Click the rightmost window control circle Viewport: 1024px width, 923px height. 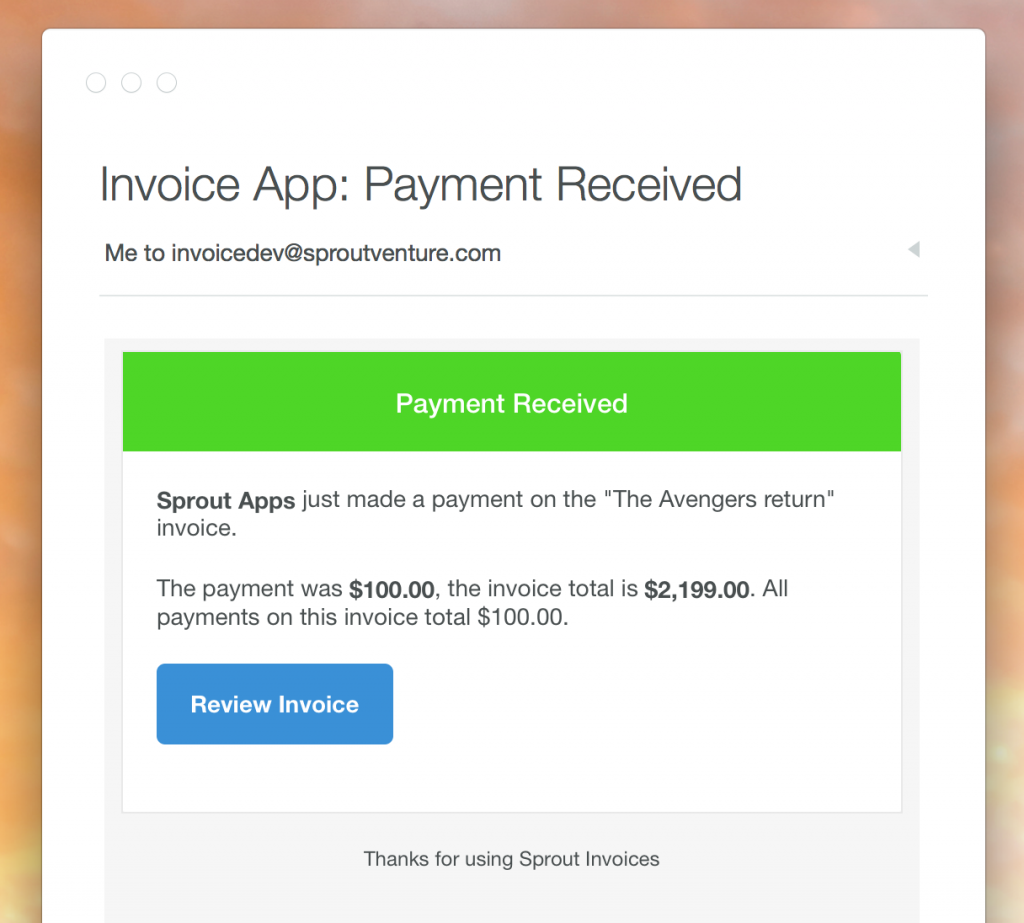[x=167, y=83]
